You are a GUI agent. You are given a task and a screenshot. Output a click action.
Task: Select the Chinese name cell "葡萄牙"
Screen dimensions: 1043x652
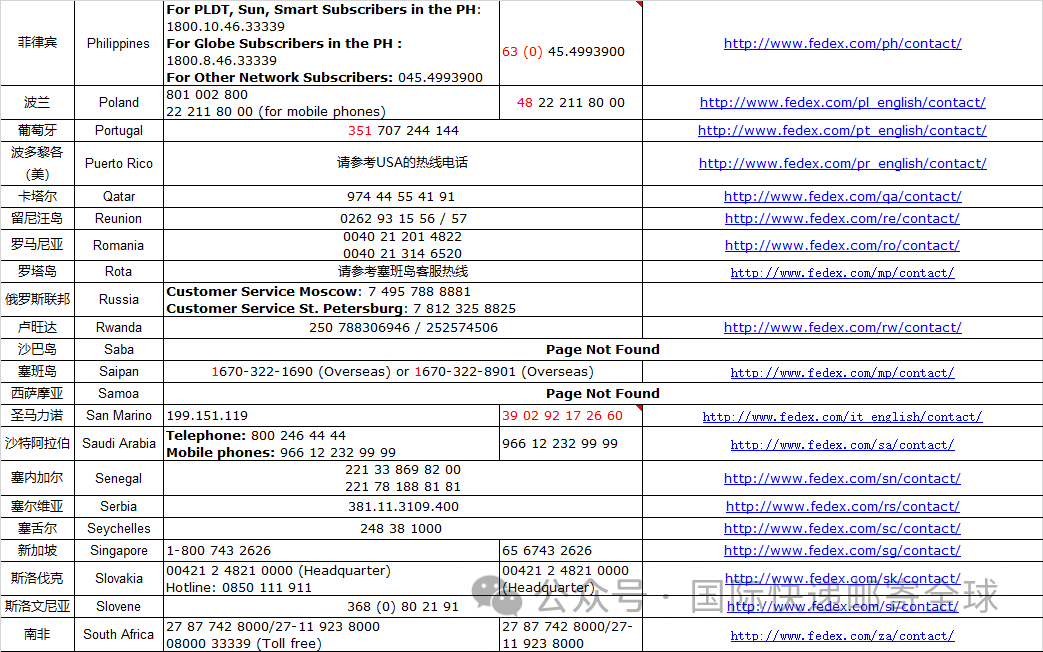37,130
